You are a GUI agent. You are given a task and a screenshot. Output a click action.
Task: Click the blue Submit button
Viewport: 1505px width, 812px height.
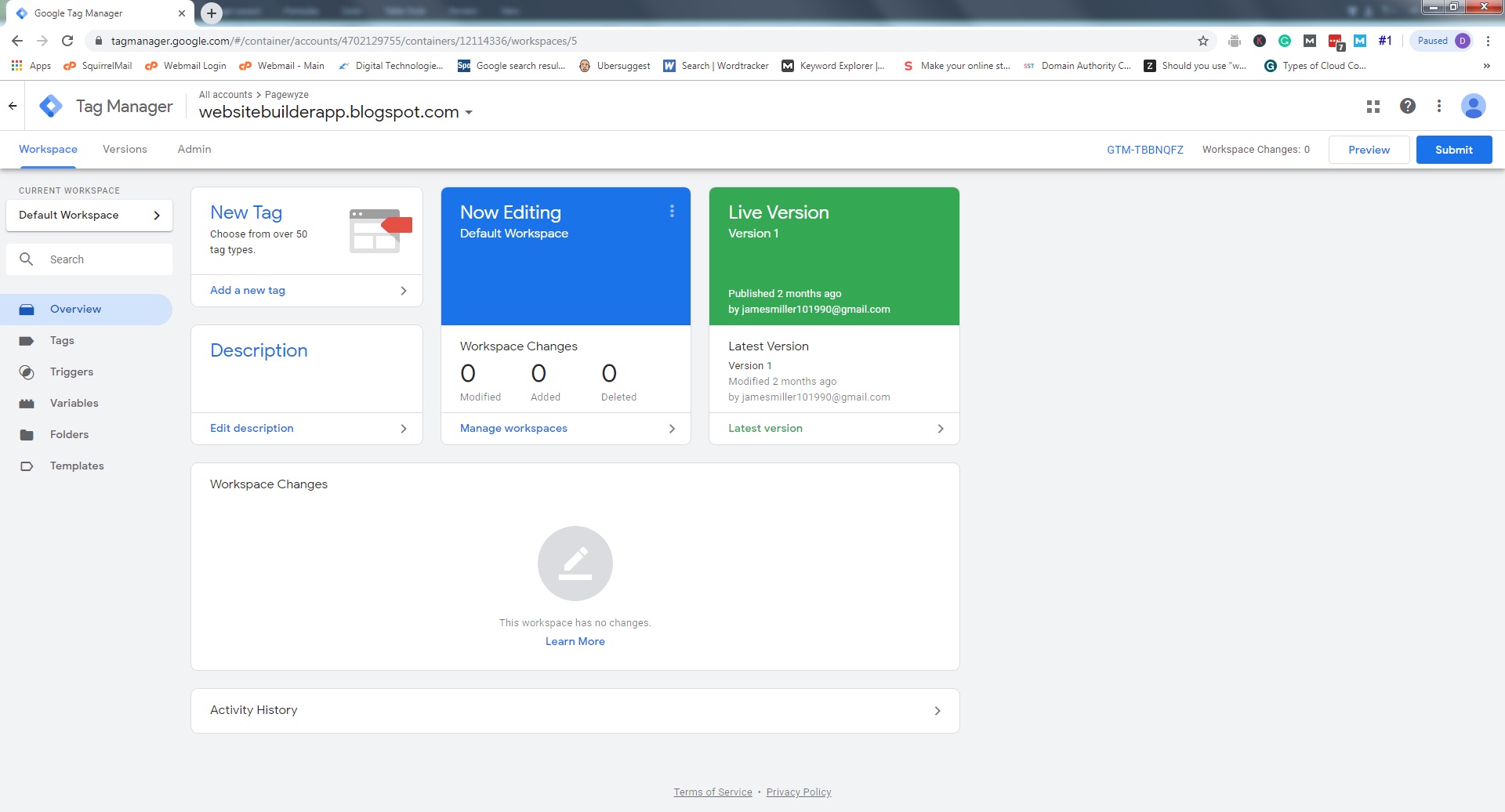pyautogui.click(x=1454, y=150)
